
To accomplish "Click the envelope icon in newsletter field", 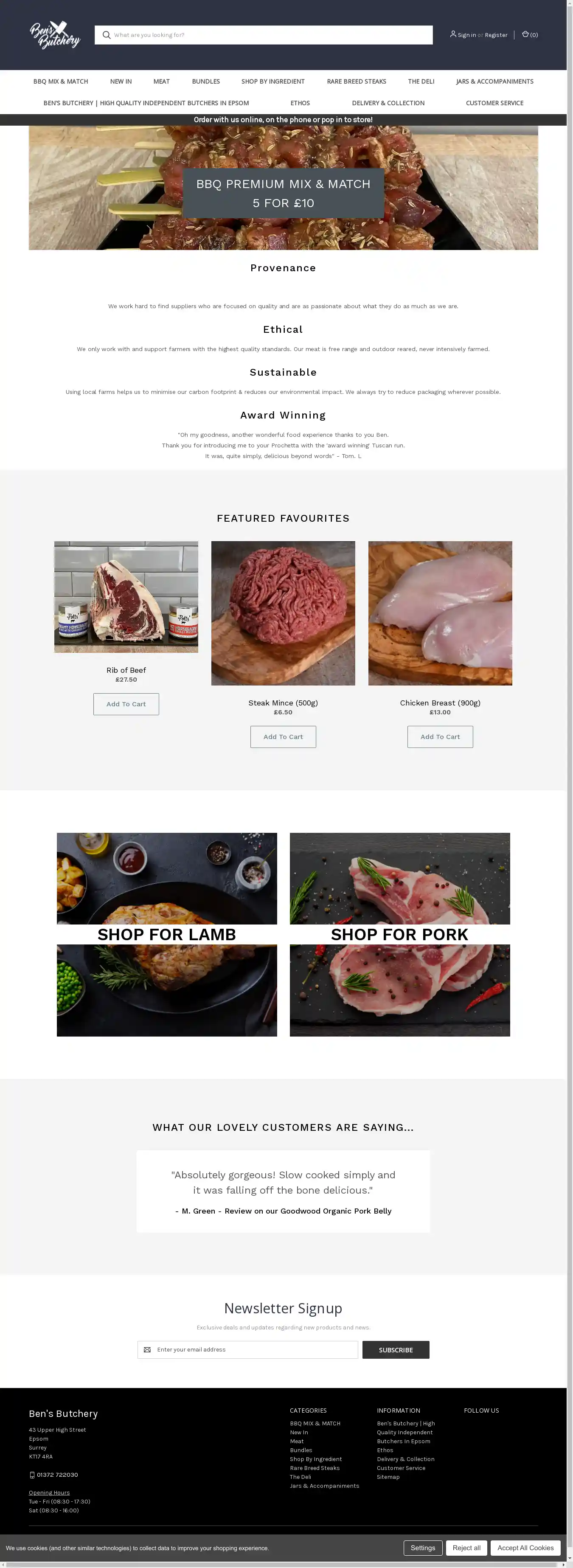I will coord(147,1350).
